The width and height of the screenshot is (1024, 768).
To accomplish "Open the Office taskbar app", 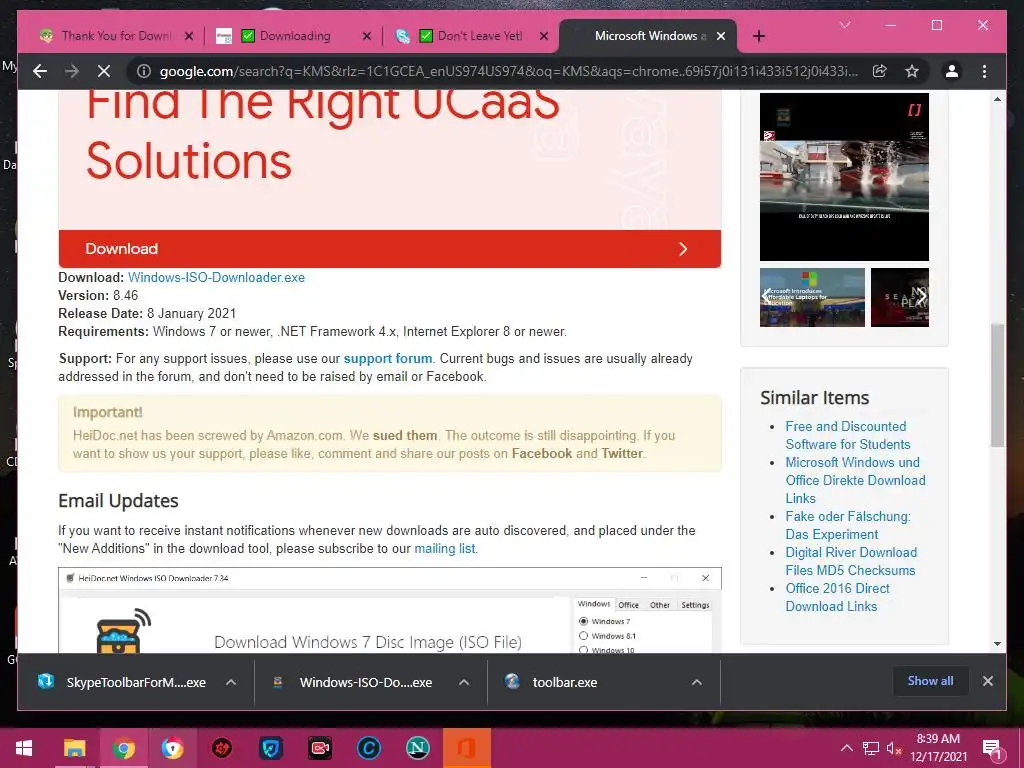I will point(466,748).
